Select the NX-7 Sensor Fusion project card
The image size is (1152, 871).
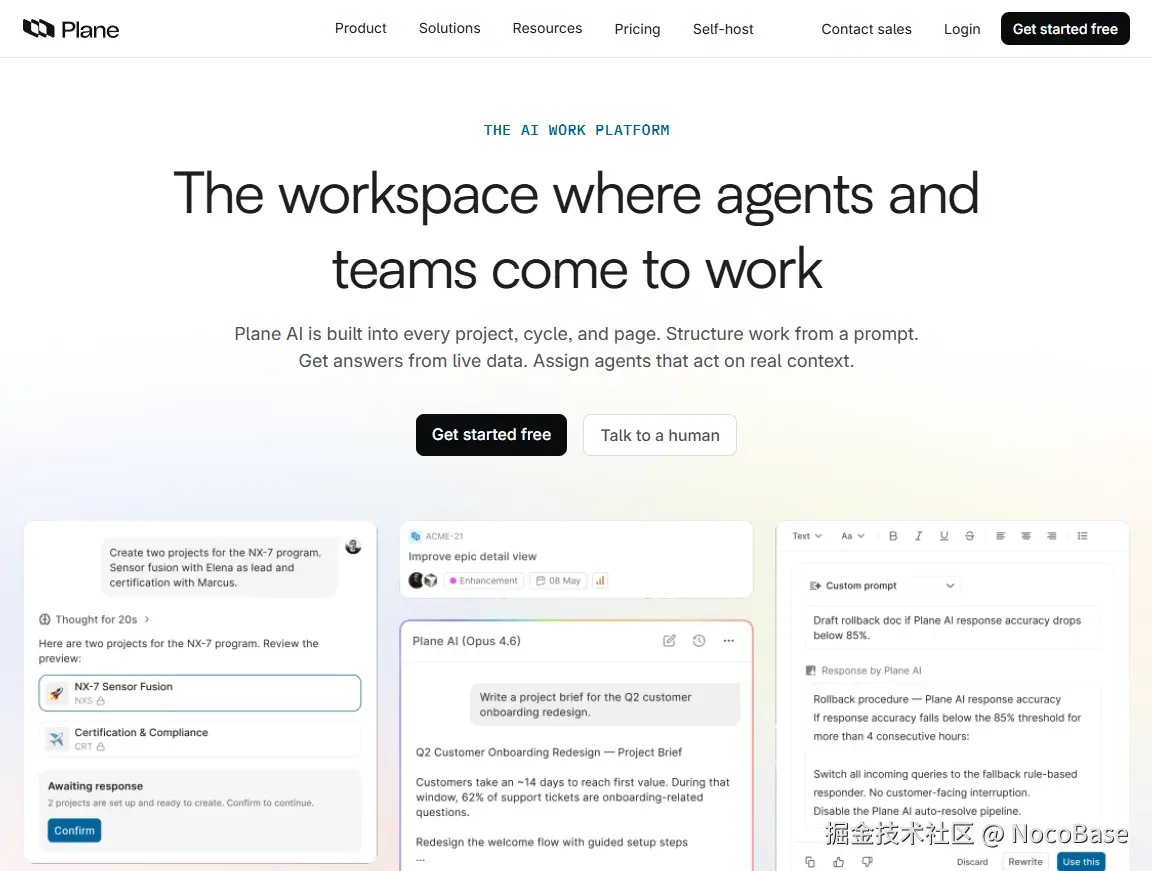pos(200,693)
